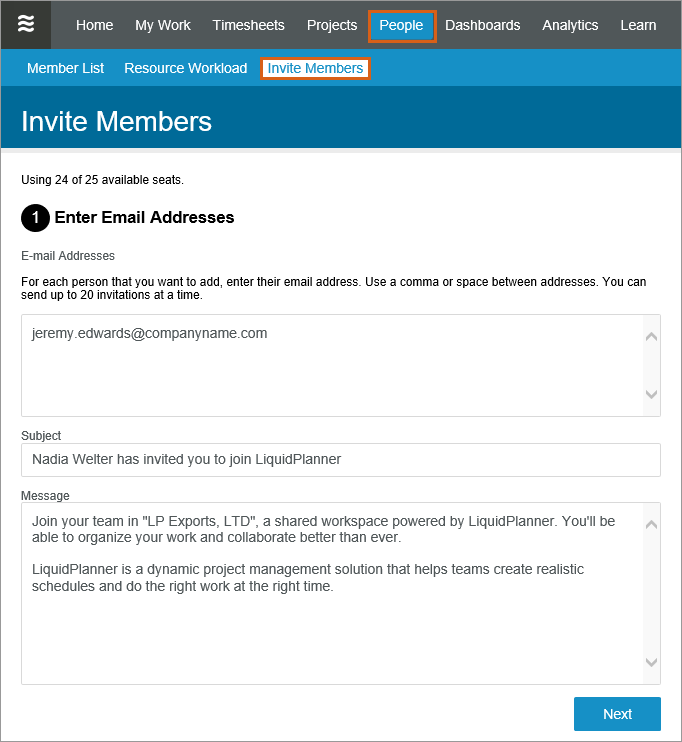Select the Invite Members tab
Viewport: 682px width, 742px height.
tap(315, 68)
